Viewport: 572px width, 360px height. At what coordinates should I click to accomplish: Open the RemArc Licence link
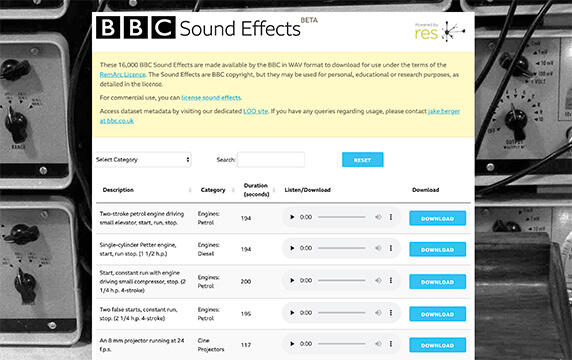[123, 74]
